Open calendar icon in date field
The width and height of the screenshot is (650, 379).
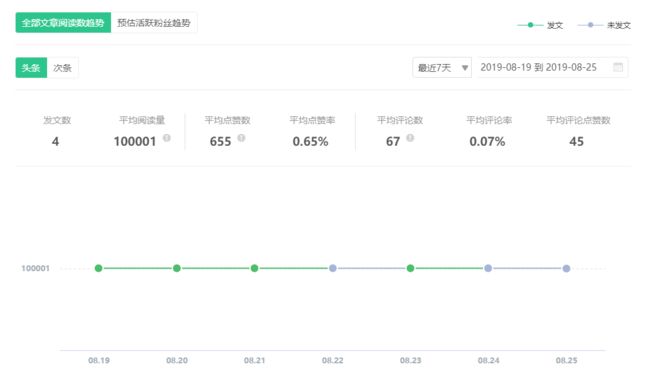click(618, 67)
